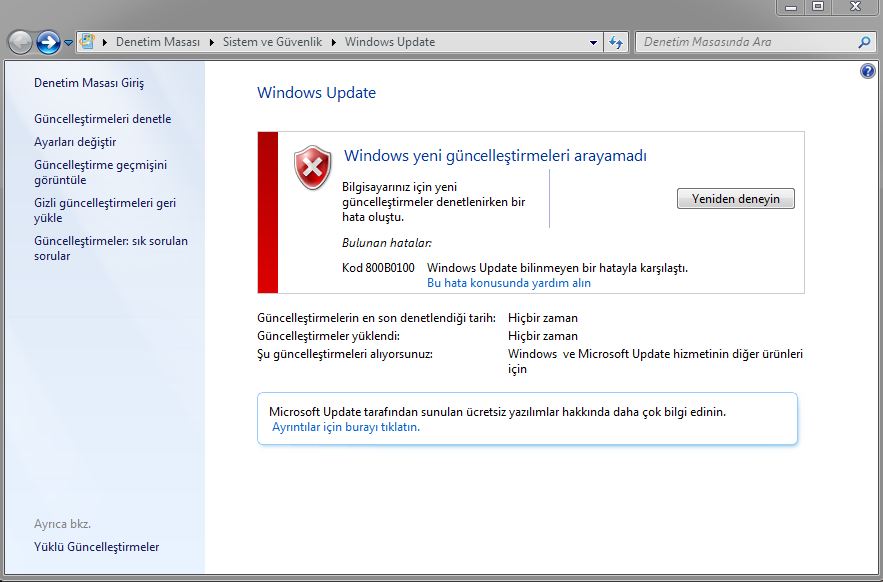Expand arrow after Sistem ve Güvenlik breadcrumb
The width and height of the screenshot is (883, 582).
[334, 42]
